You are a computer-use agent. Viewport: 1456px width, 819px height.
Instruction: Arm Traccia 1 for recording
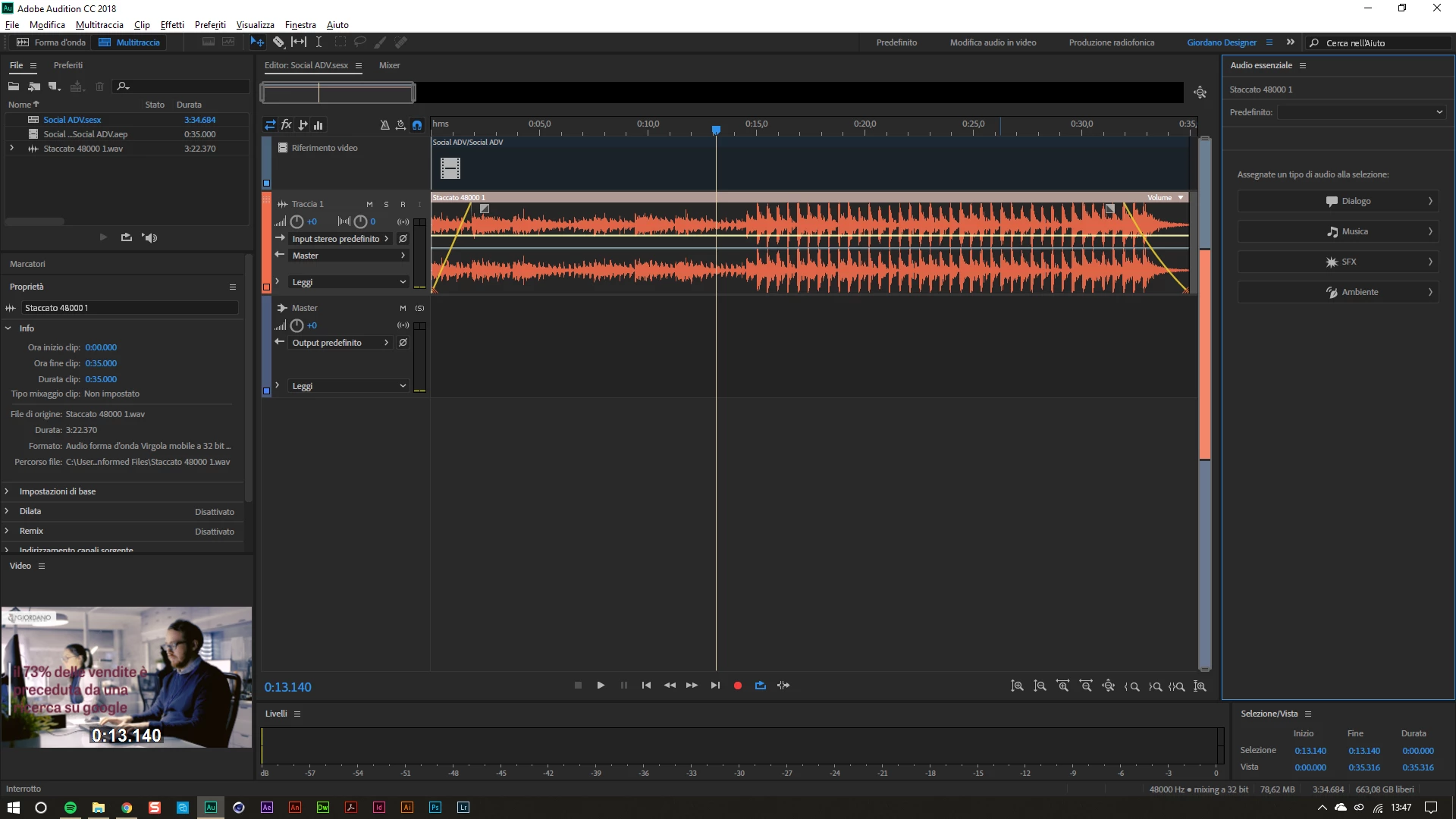403,205
